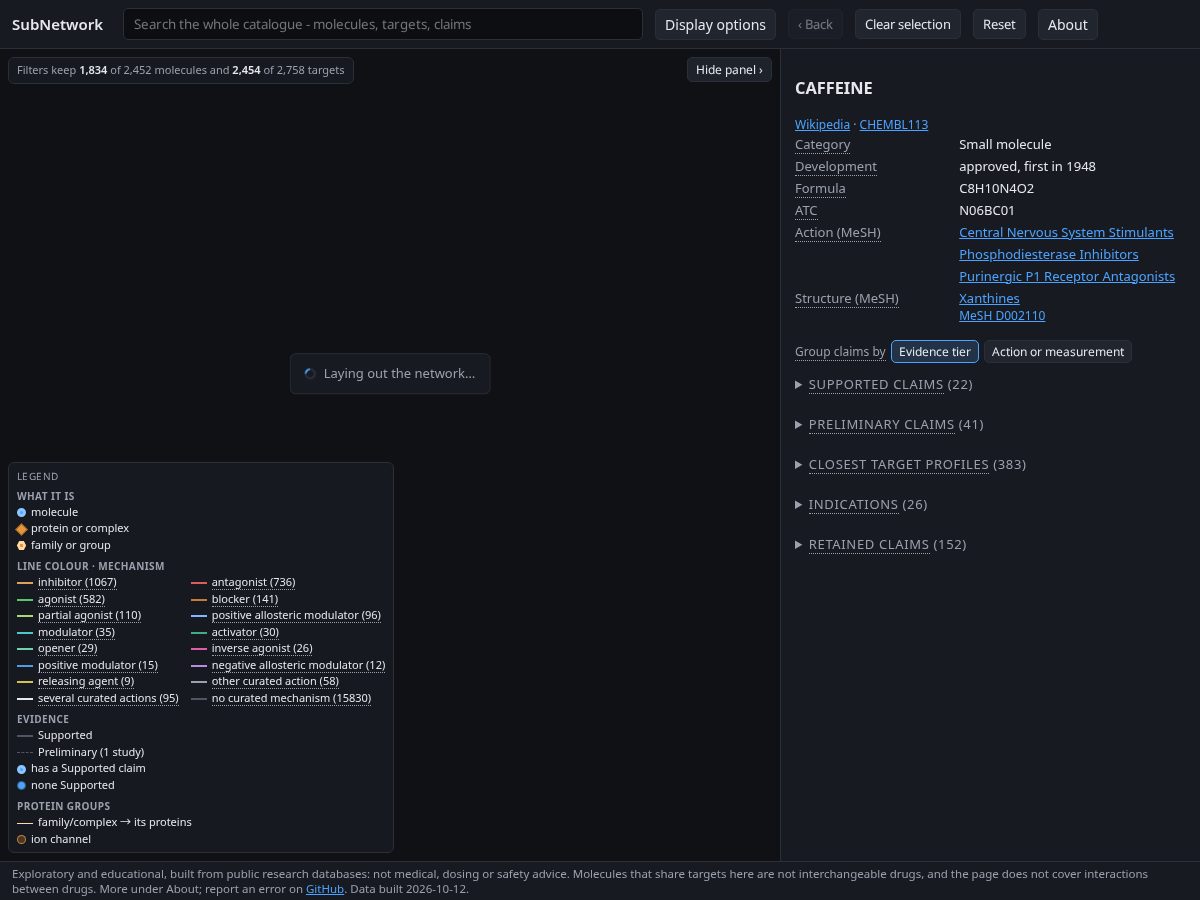Select the antagonist (736) legend colour

tap(253, 583)
